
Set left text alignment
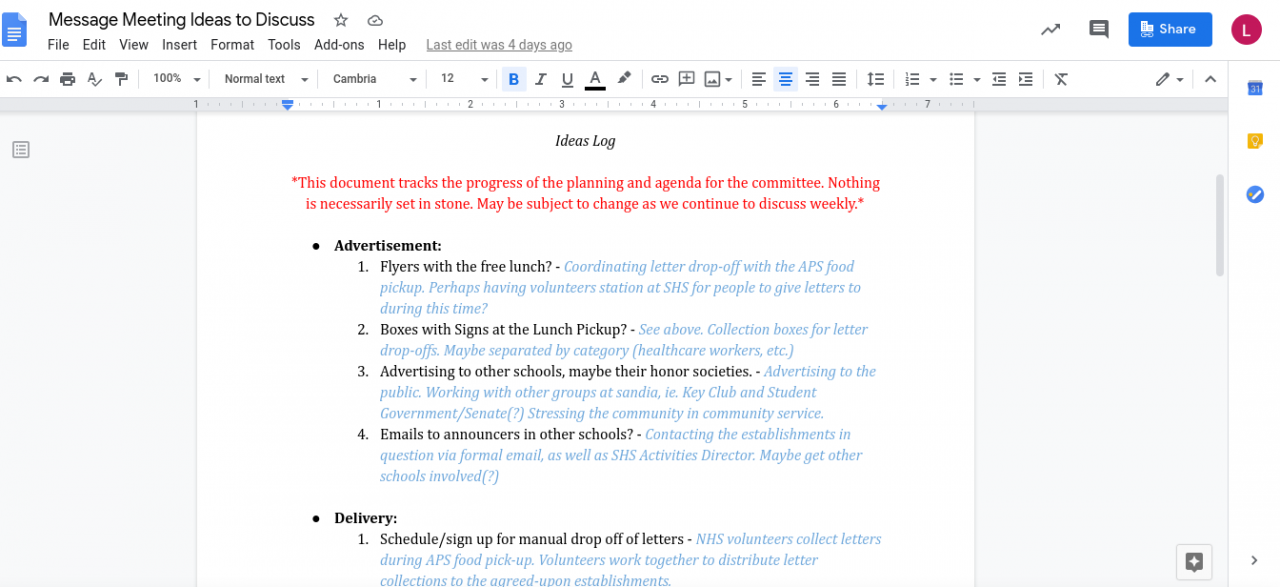(759, 79)
